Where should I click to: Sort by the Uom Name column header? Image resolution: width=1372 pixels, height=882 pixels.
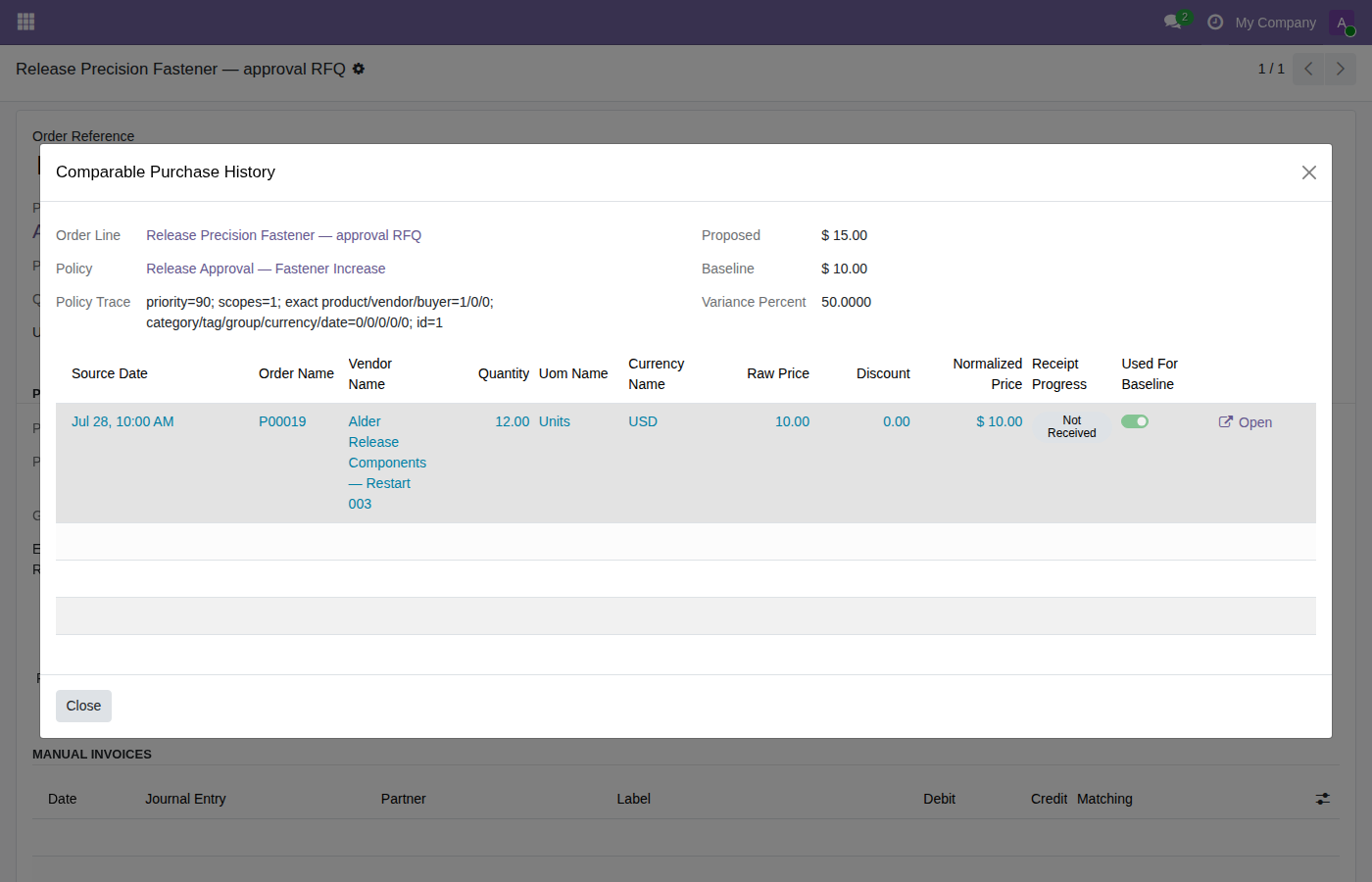pos(573,373)
